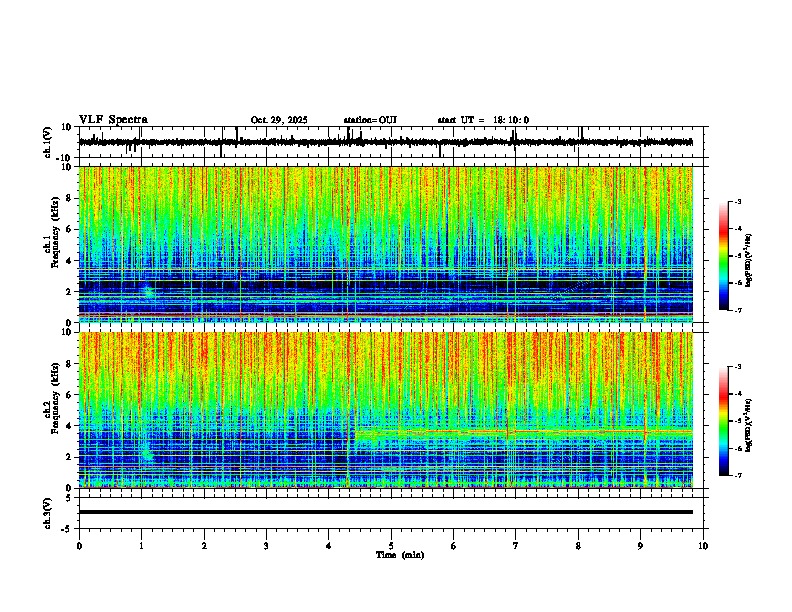Click the "station=OUI" header label
The image size is (792, 612).
pos(370,120)
